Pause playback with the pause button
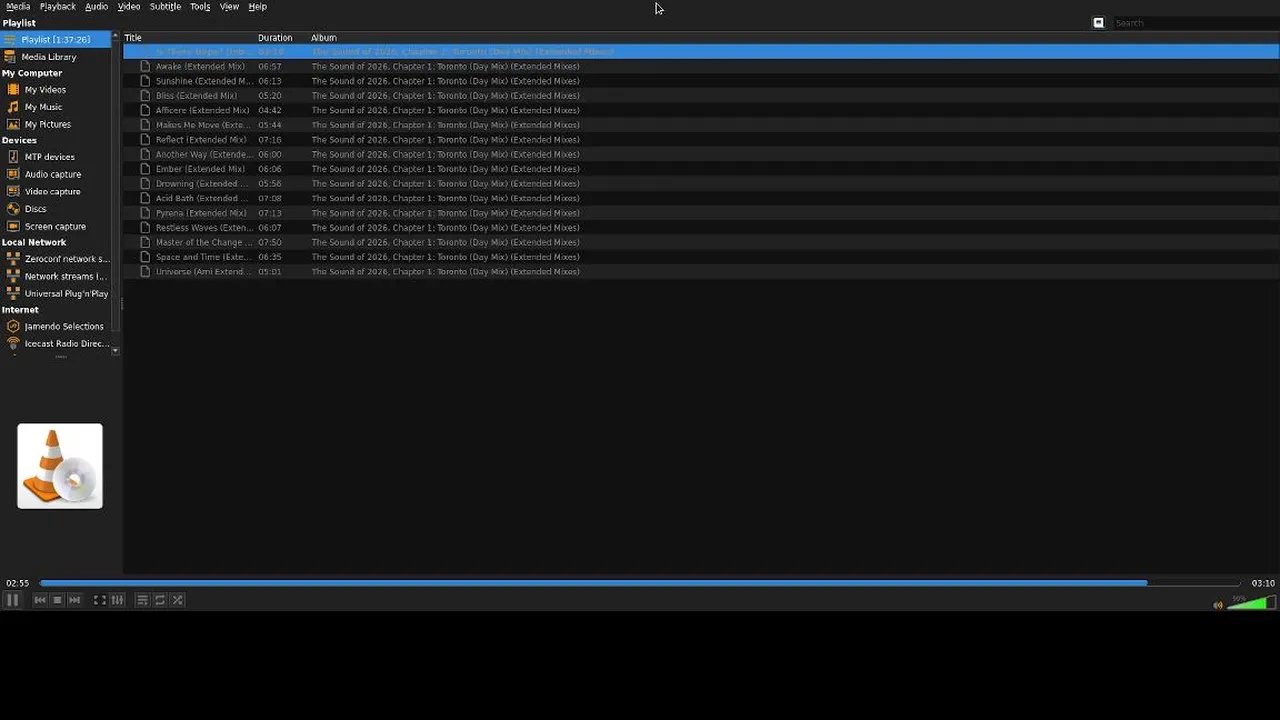The image size is (1280, 720). coord(12,600)
